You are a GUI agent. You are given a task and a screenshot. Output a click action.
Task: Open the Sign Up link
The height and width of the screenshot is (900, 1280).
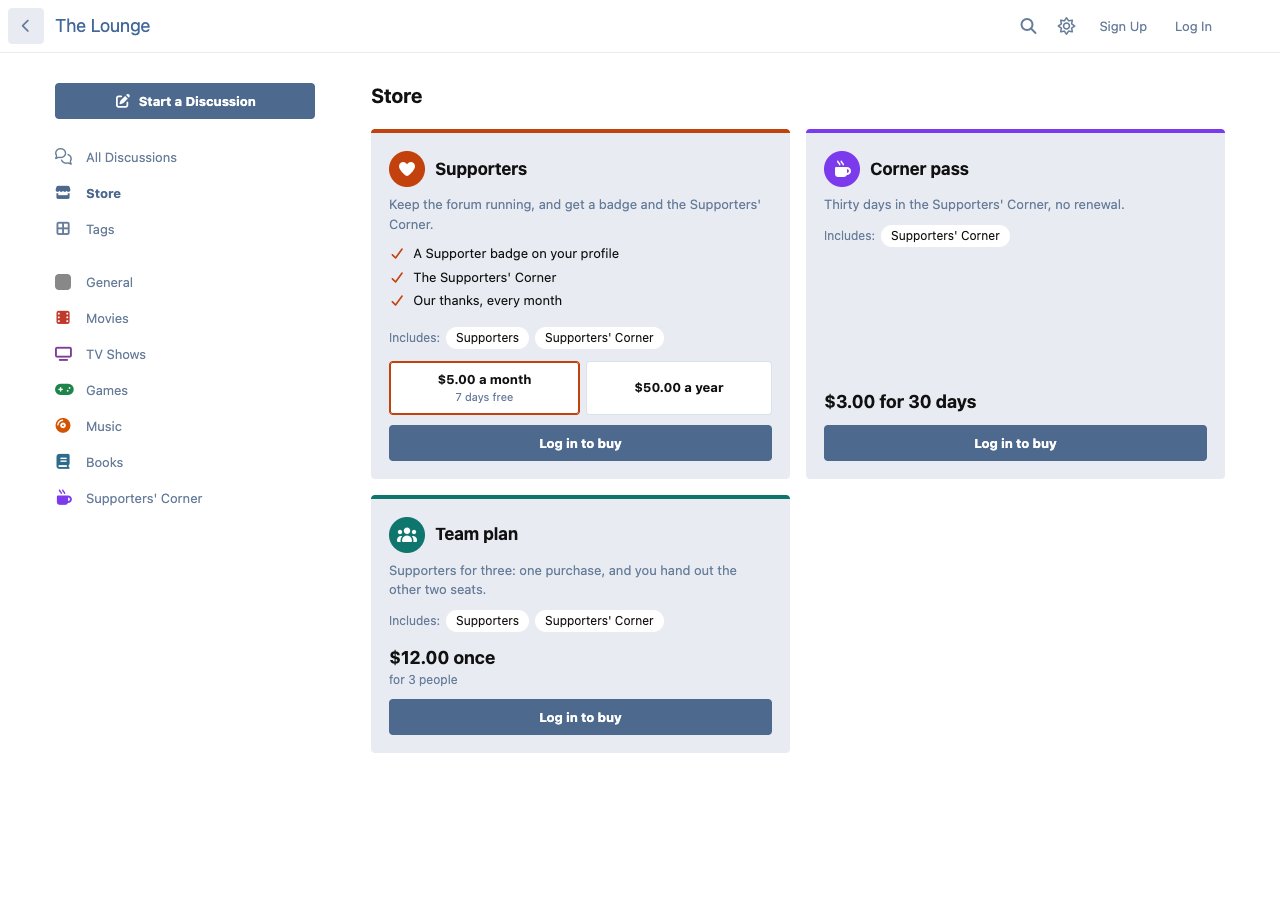[x=1123, y=26]
